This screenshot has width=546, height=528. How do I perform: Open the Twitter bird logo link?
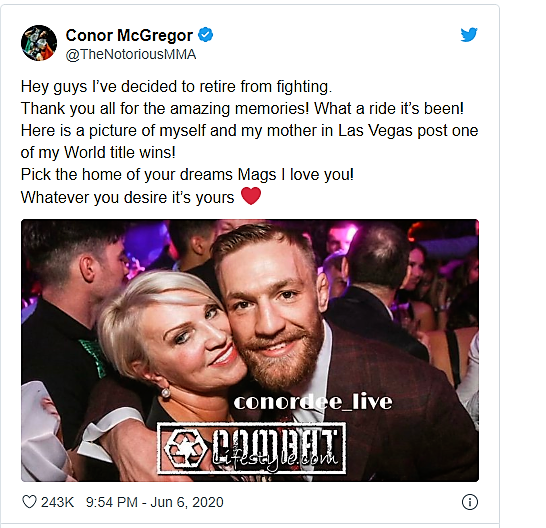(x=469, y=35)
